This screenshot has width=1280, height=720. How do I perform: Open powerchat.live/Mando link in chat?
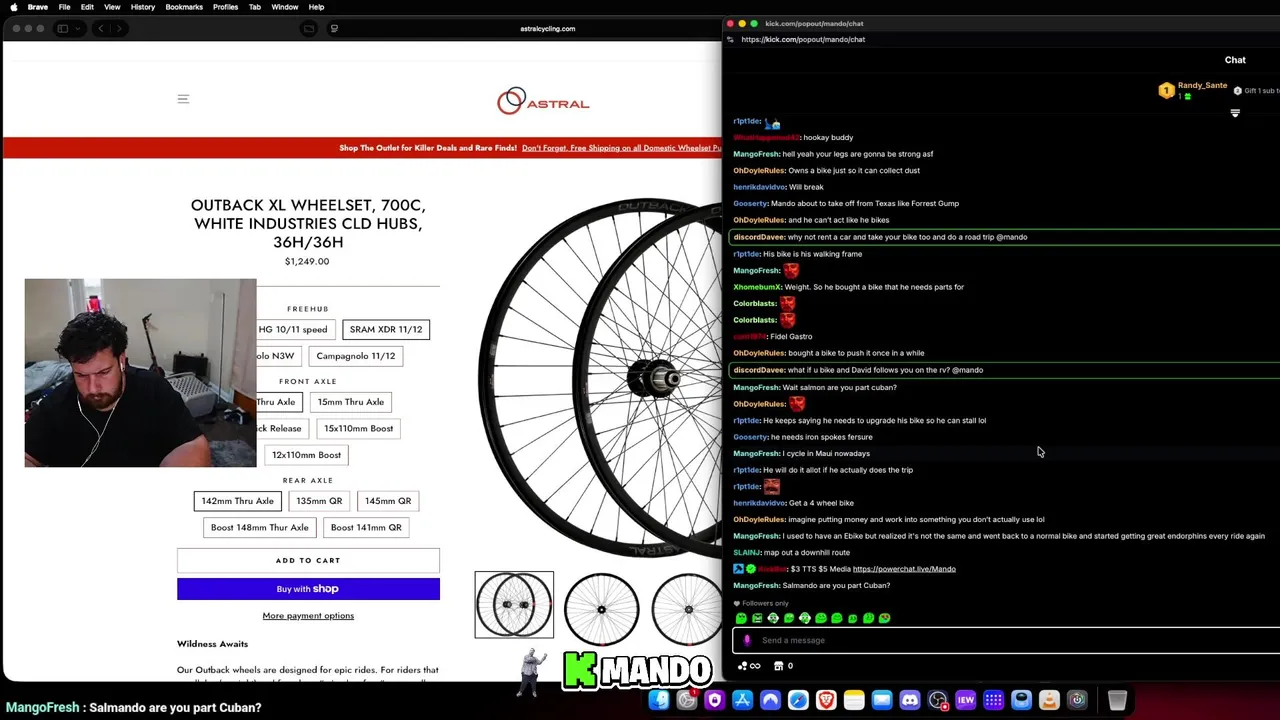click(x=904, y=569)
